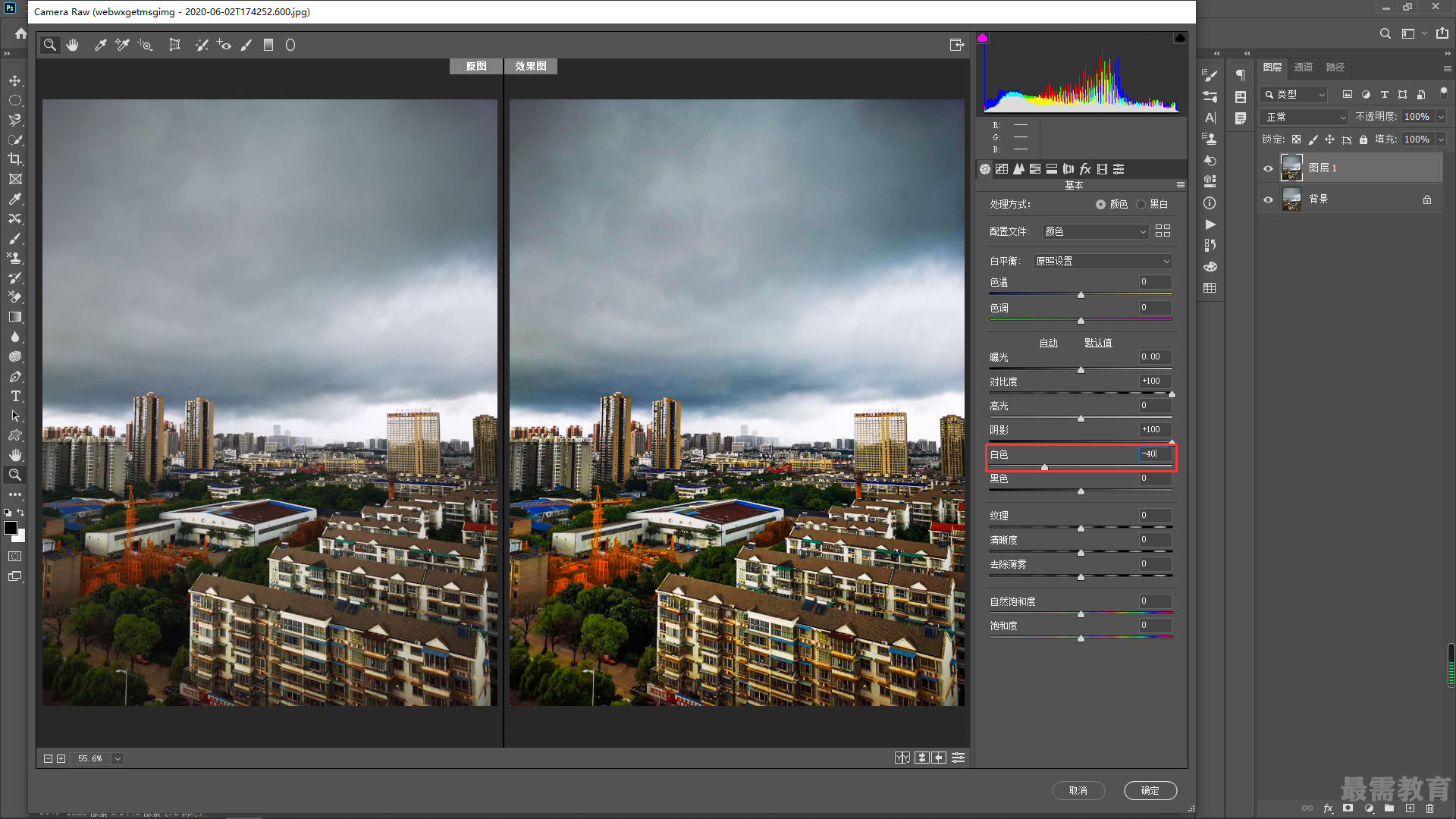Open 填充 fill dropdown arrow

(x=1441, y=140)
